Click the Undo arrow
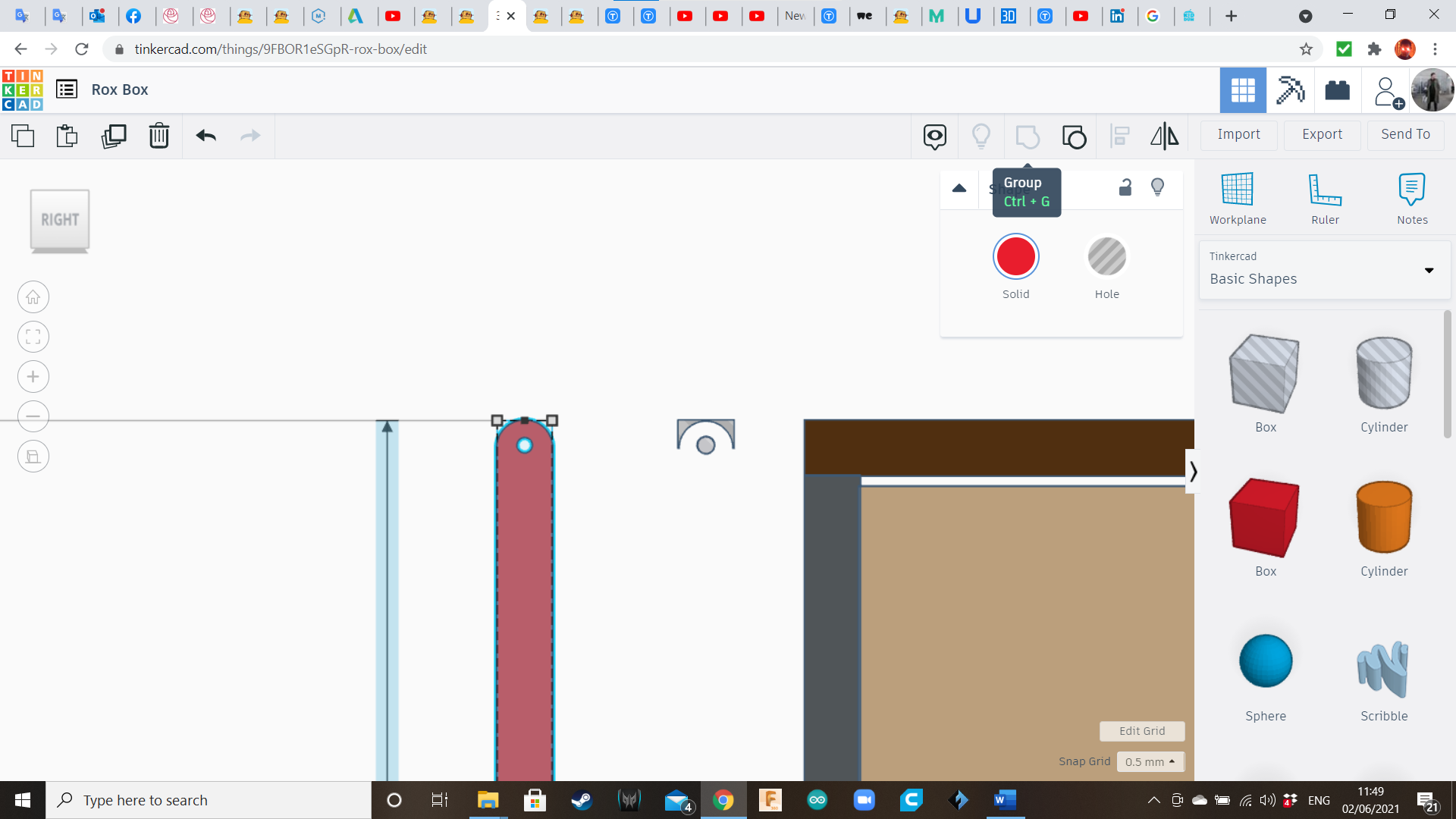The width and height of the screenshot is (1456, 819). click(206, 136)
